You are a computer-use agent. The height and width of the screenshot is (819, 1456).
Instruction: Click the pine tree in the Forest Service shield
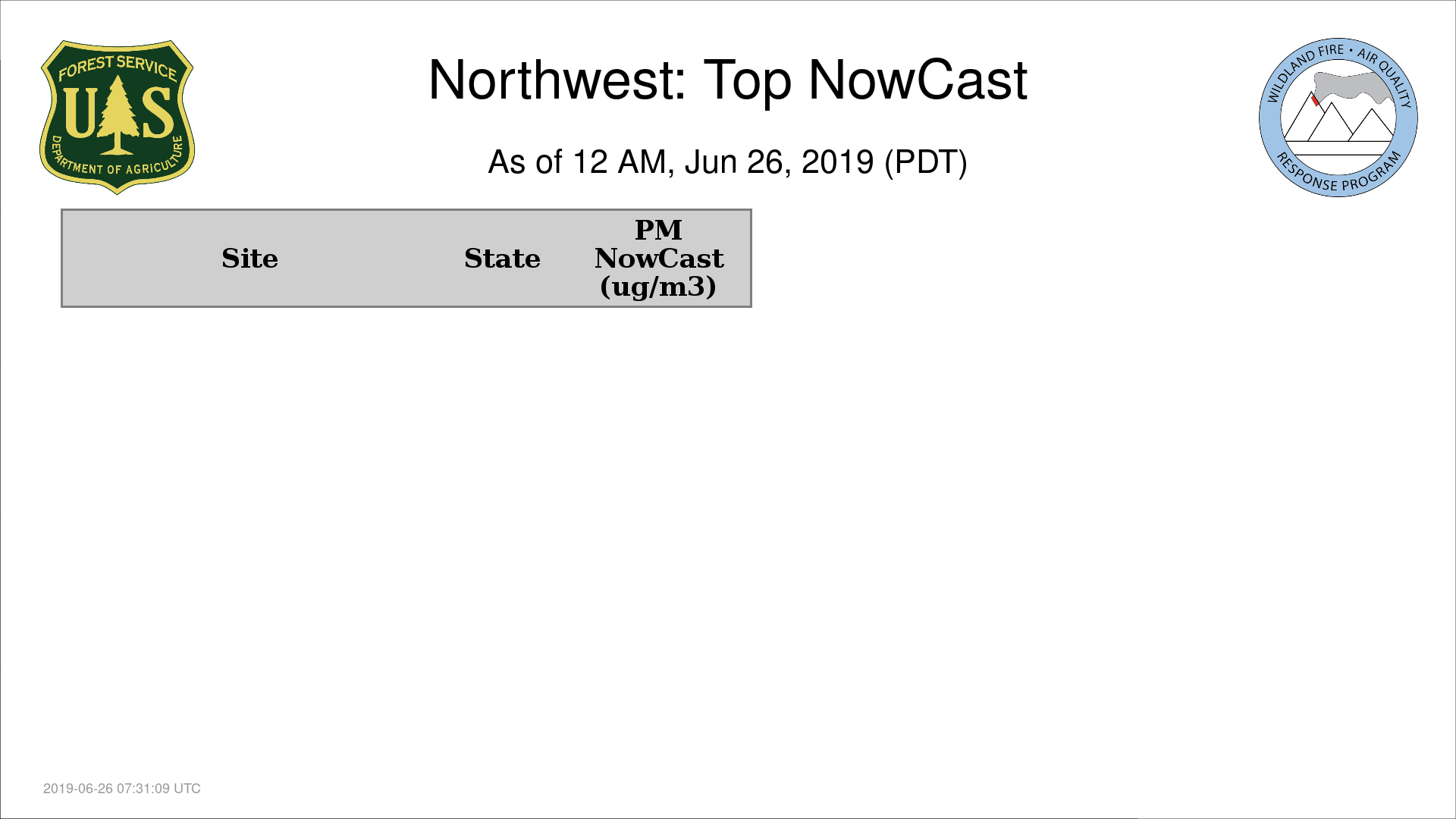(116, 114)
